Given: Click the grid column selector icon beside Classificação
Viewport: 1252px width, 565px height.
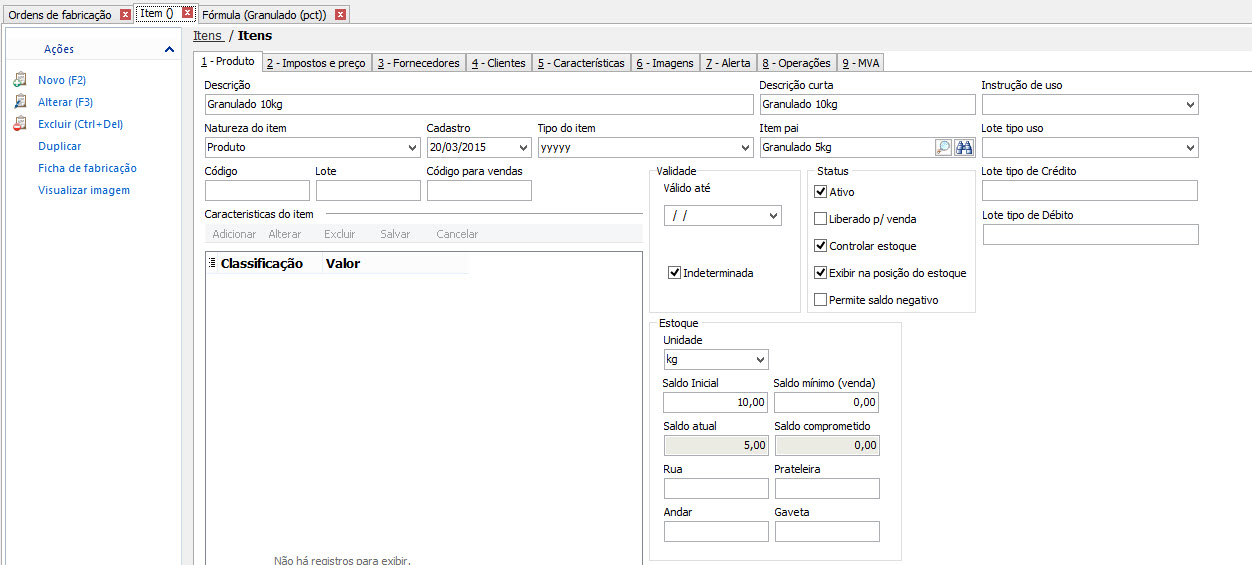Looking at the screenshot, I should point(212,264).
